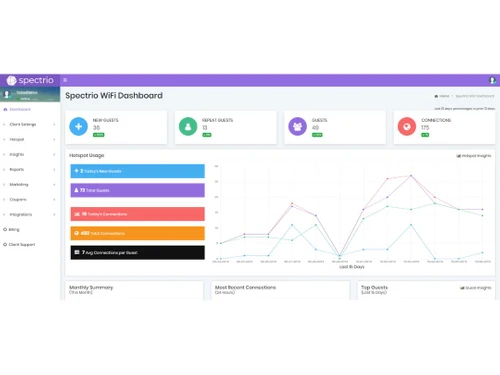This screenshot has height=375, width=500.
Task: Open Billing in the sidebar menu
Action: click(x=14, y=230)
